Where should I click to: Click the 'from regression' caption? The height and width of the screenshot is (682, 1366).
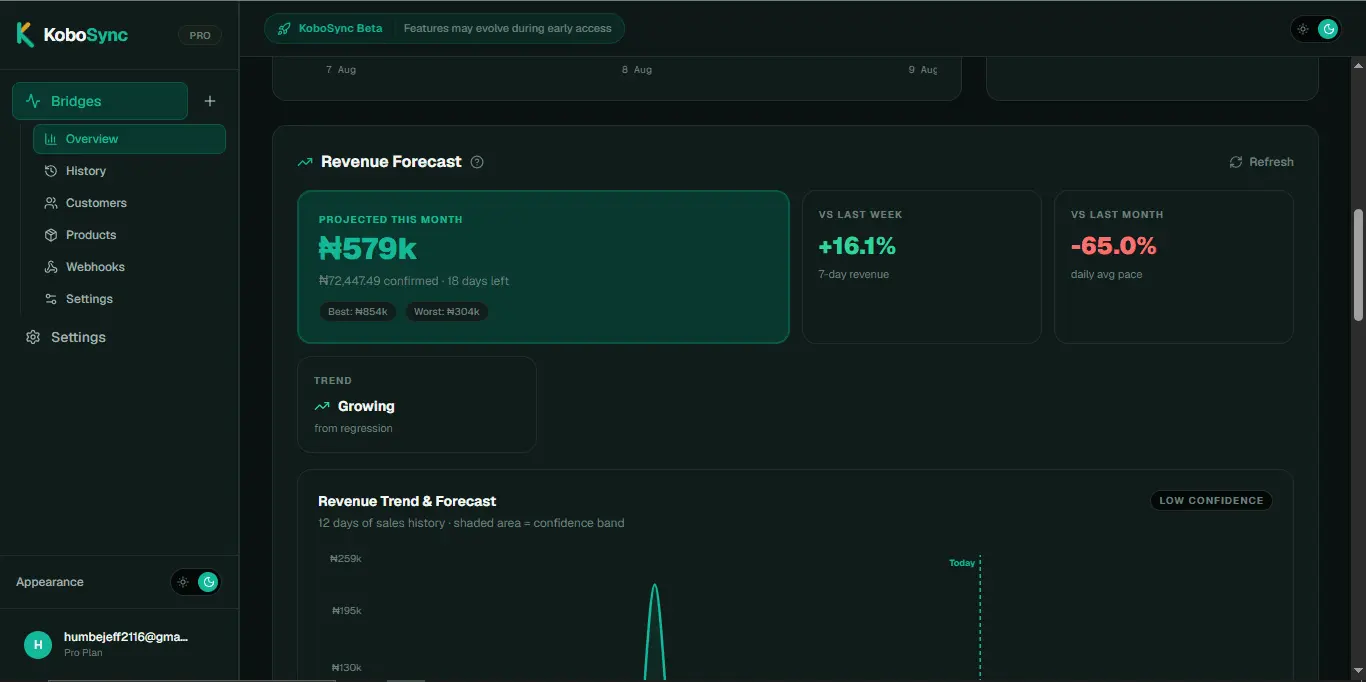(353, 428)
